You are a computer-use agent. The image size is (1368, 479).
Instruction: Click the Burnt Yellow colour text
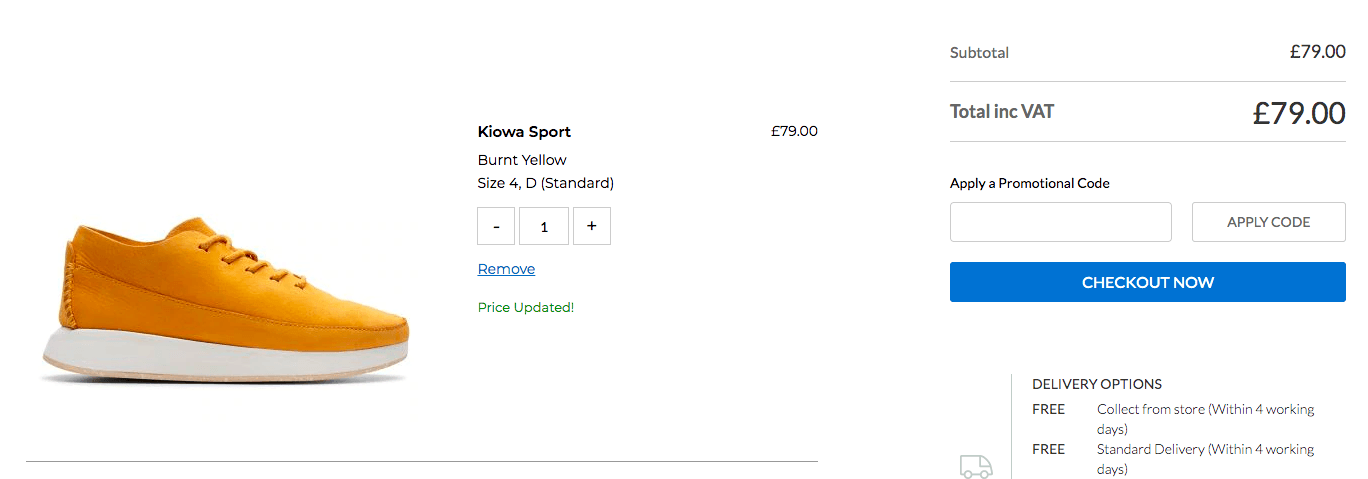(x=522, y=160)
